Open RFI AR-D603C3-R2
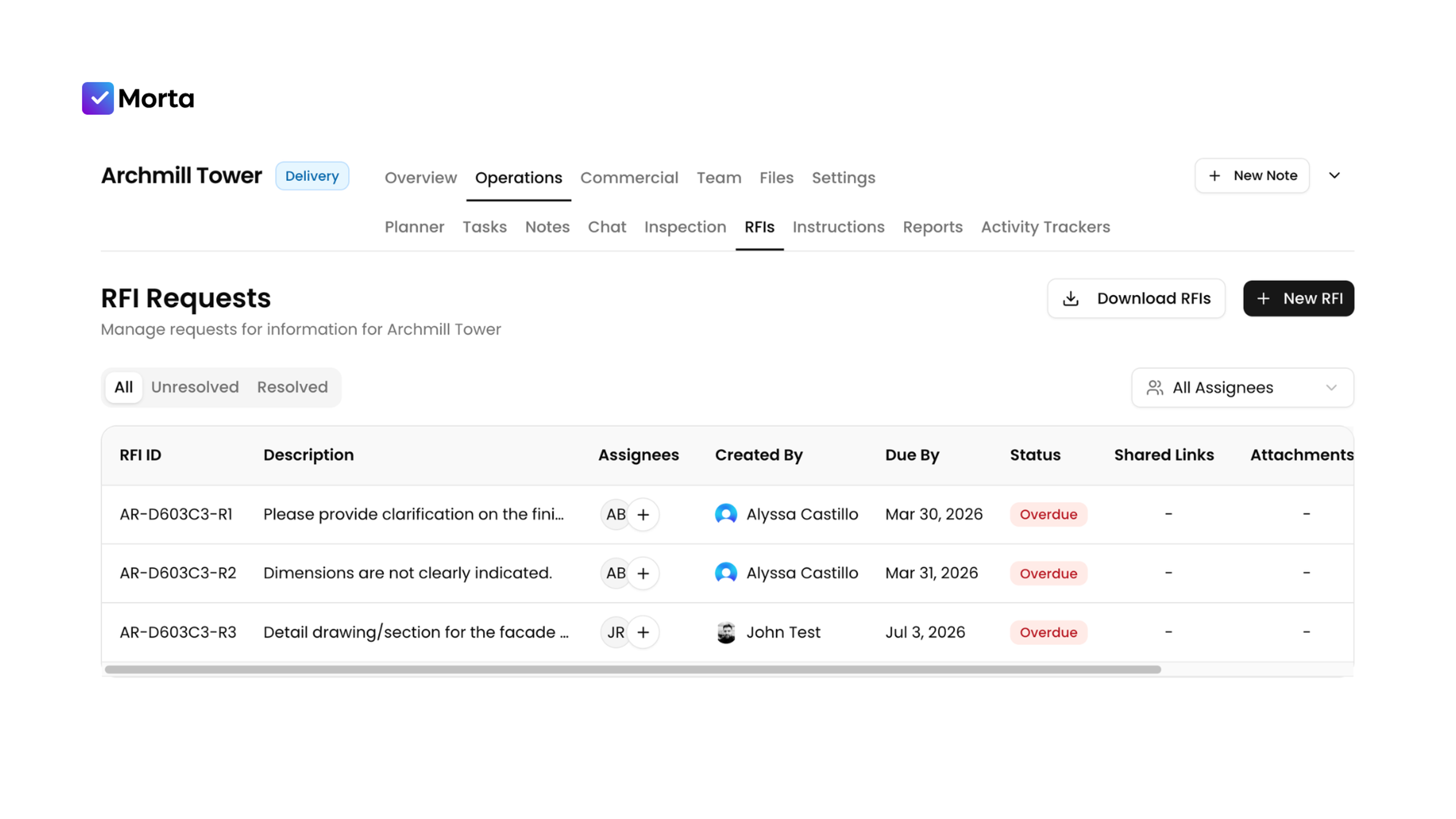This screenshot has width=1456, height=819. [x=177, y=573]
